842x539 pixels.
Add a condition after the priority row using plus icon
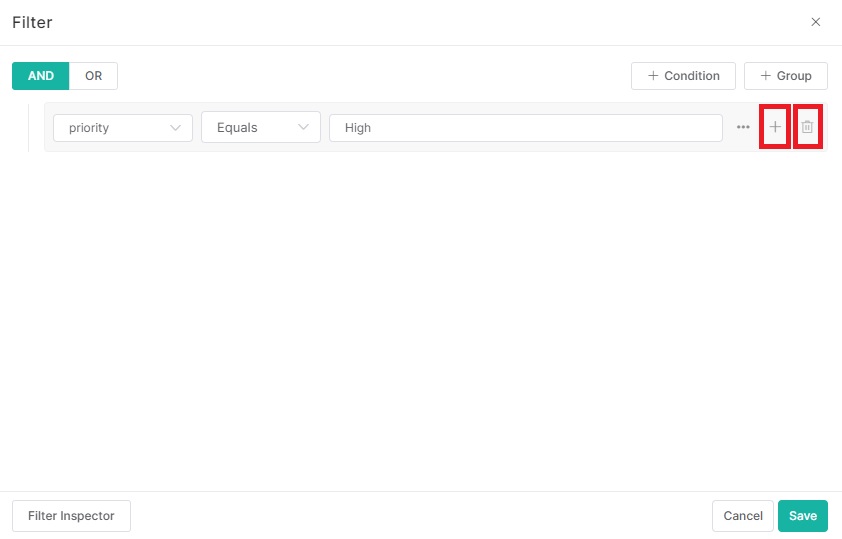point(775,127)
